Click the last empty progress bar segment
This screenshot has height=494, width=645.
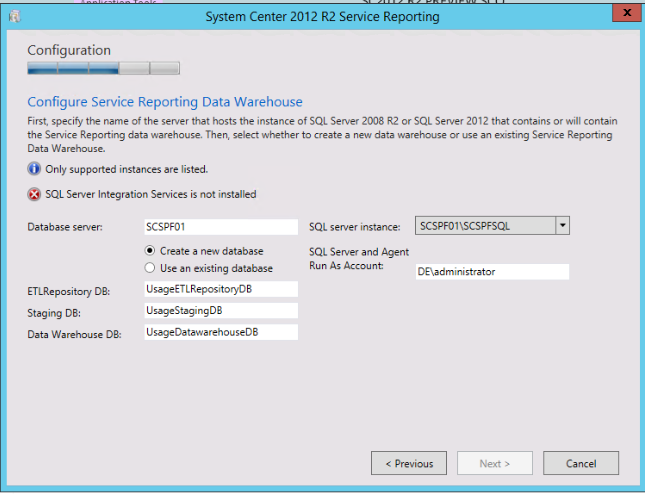[x=165, y=69]
